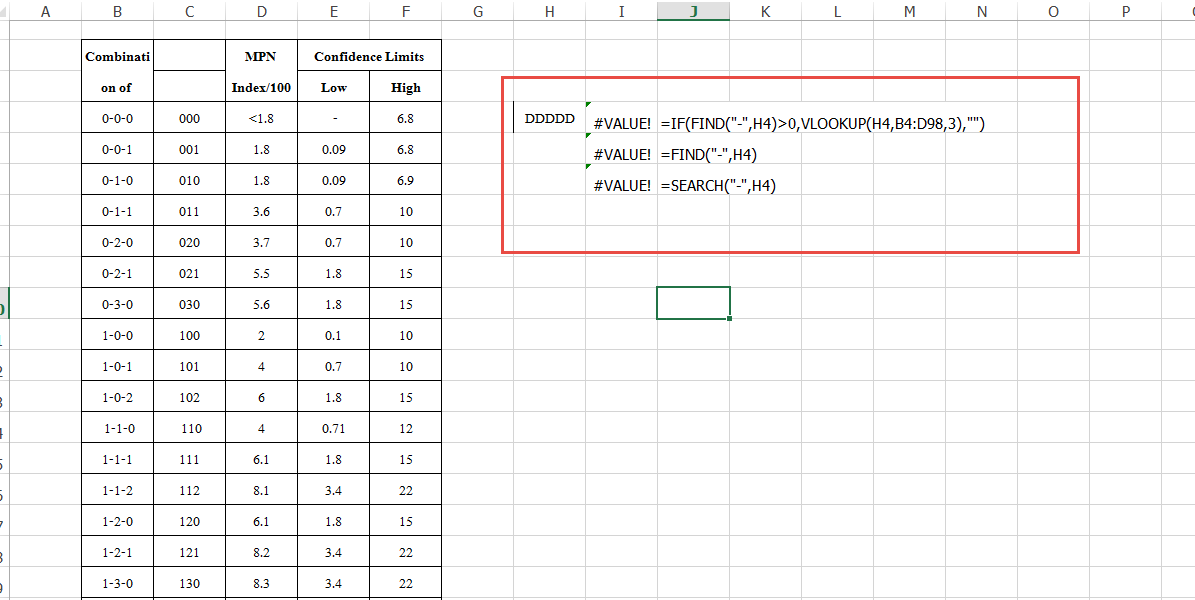Select the 0-1-0 cell
Screen dimensions: 1195x600
(x=117, y=180)
